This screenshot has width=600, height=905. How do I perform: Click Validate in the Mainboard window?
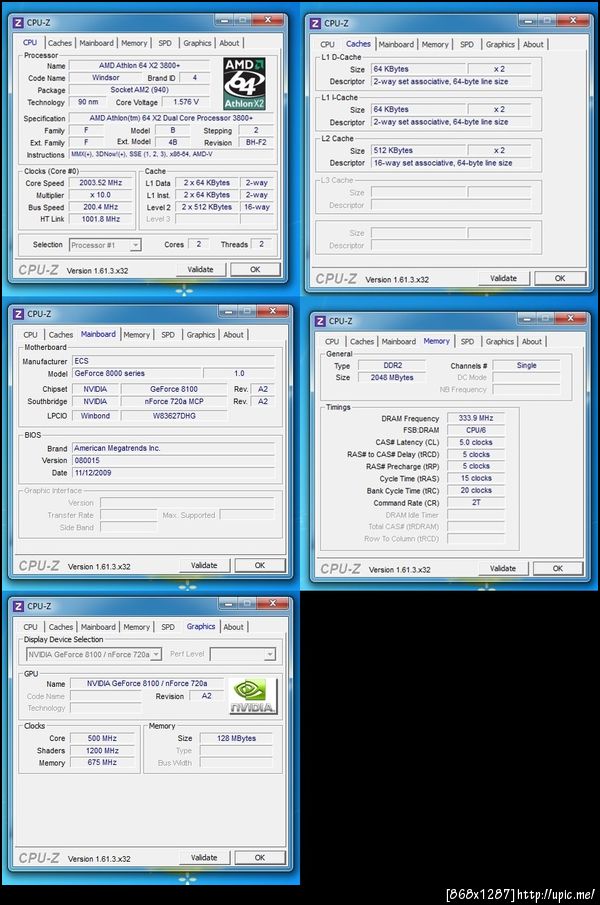[204, 566]
